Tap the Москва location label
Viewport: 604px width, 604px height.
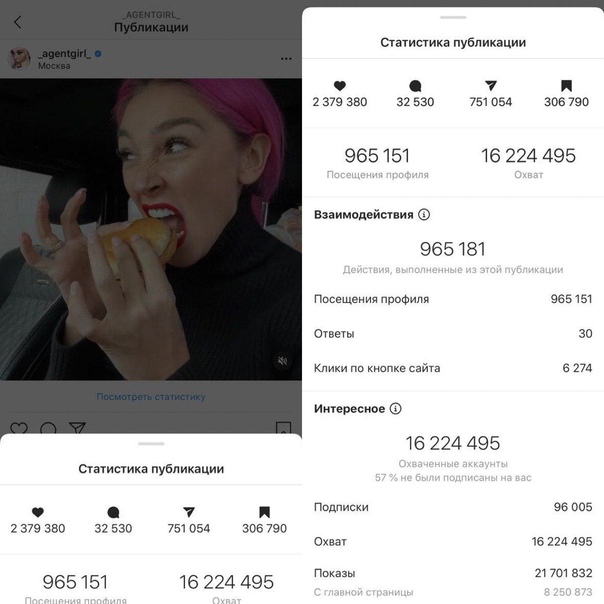(54, 66)
